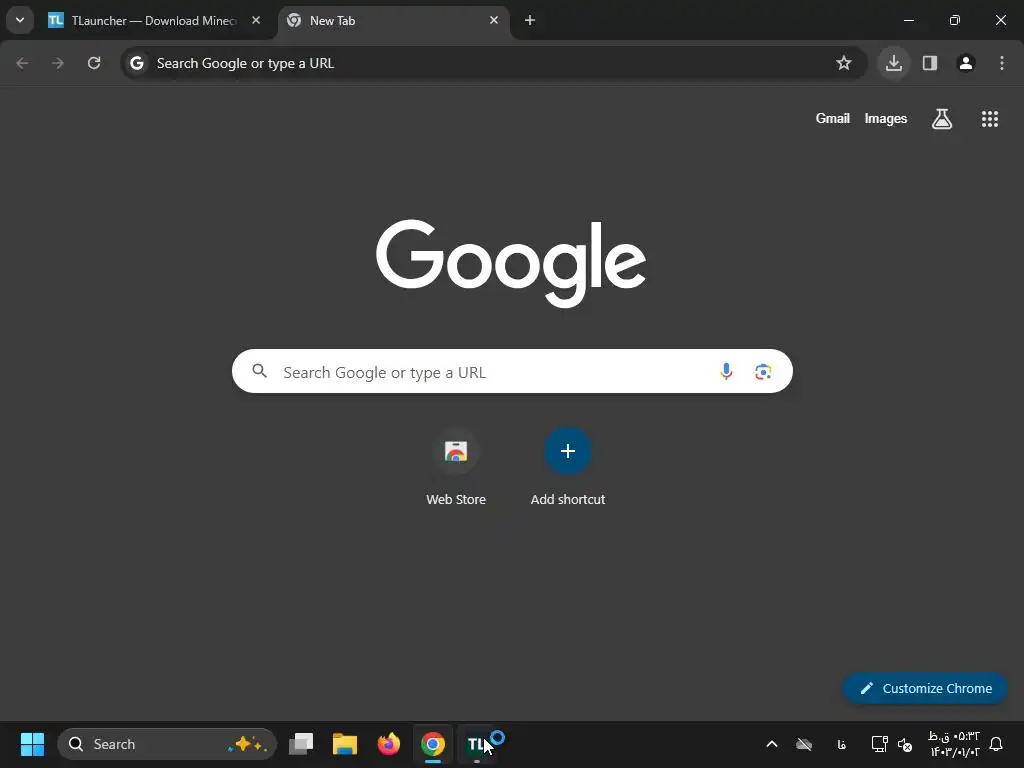Toggle the Chrome side panel
This screenshot has width=1024, height=768.
coord(930,63)
